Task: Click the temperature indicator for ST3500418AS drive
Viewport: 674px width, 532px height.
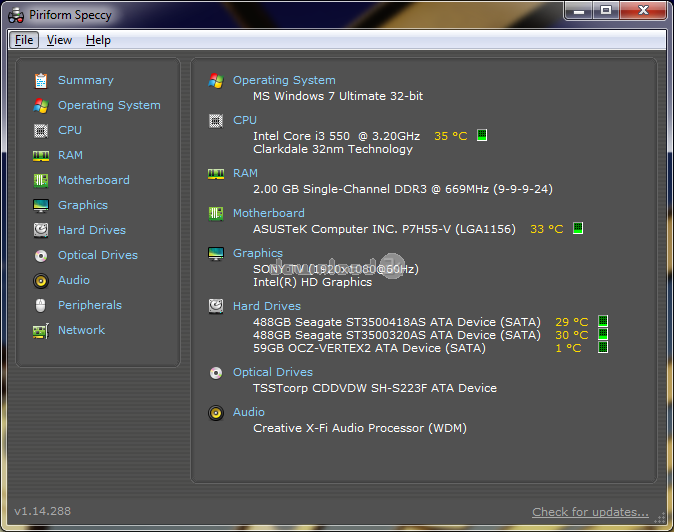Action: coord(603,321)
